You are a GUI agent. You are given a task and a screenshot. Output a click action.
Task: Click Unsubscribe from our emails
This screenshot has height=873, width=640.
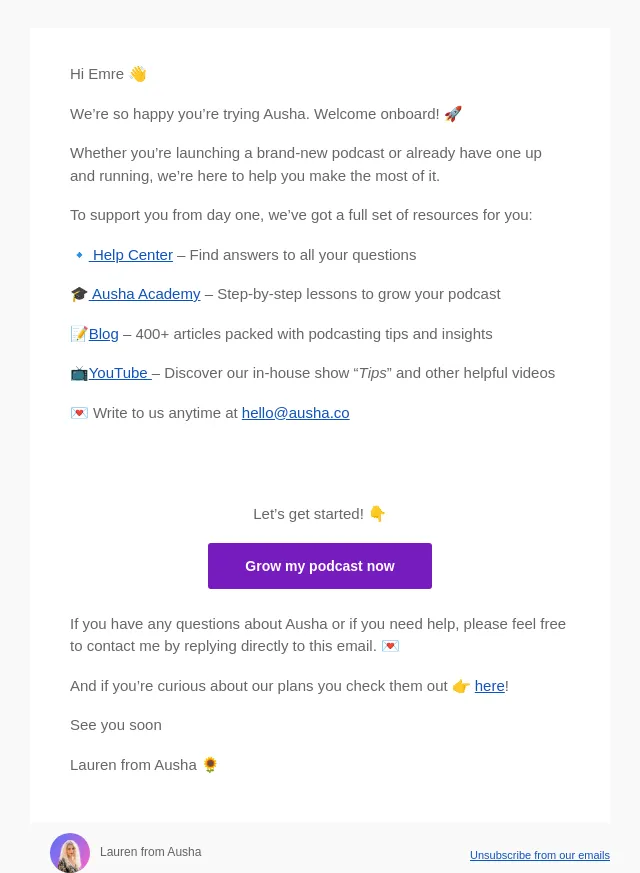click(540, 855)
